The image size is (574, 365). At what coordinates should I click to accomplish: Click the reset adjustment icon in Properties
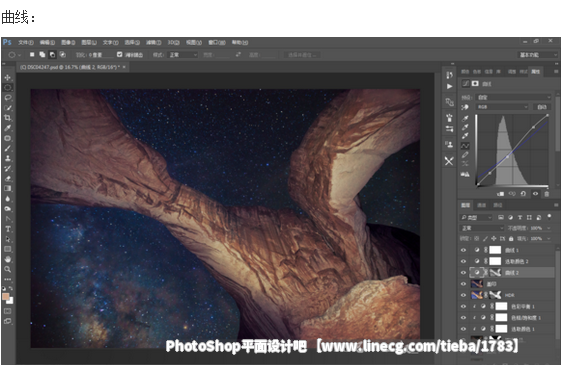pyautogui.click(x=523, y=194)
